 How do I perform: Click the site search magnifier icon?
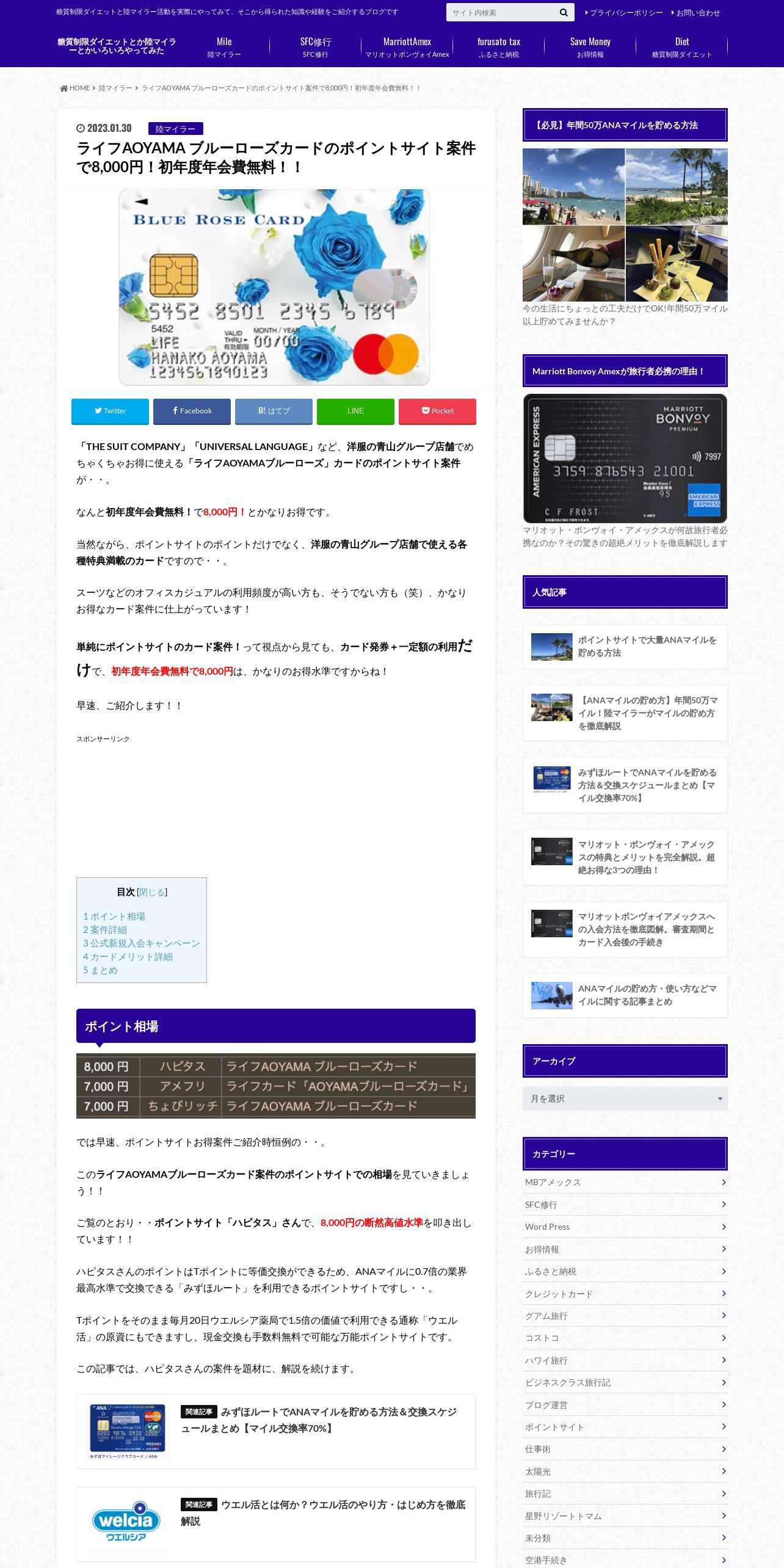563,12
